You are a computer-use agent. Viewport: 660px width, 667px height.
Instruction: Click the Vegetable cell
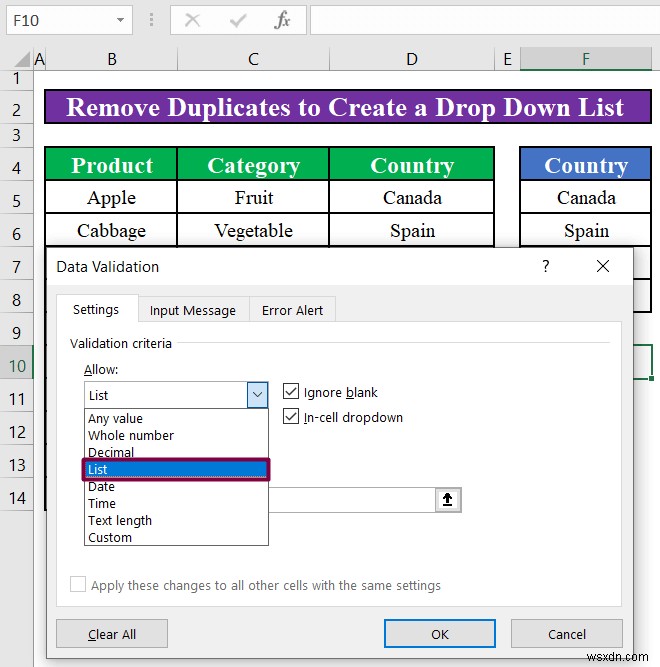click(253, 231)
